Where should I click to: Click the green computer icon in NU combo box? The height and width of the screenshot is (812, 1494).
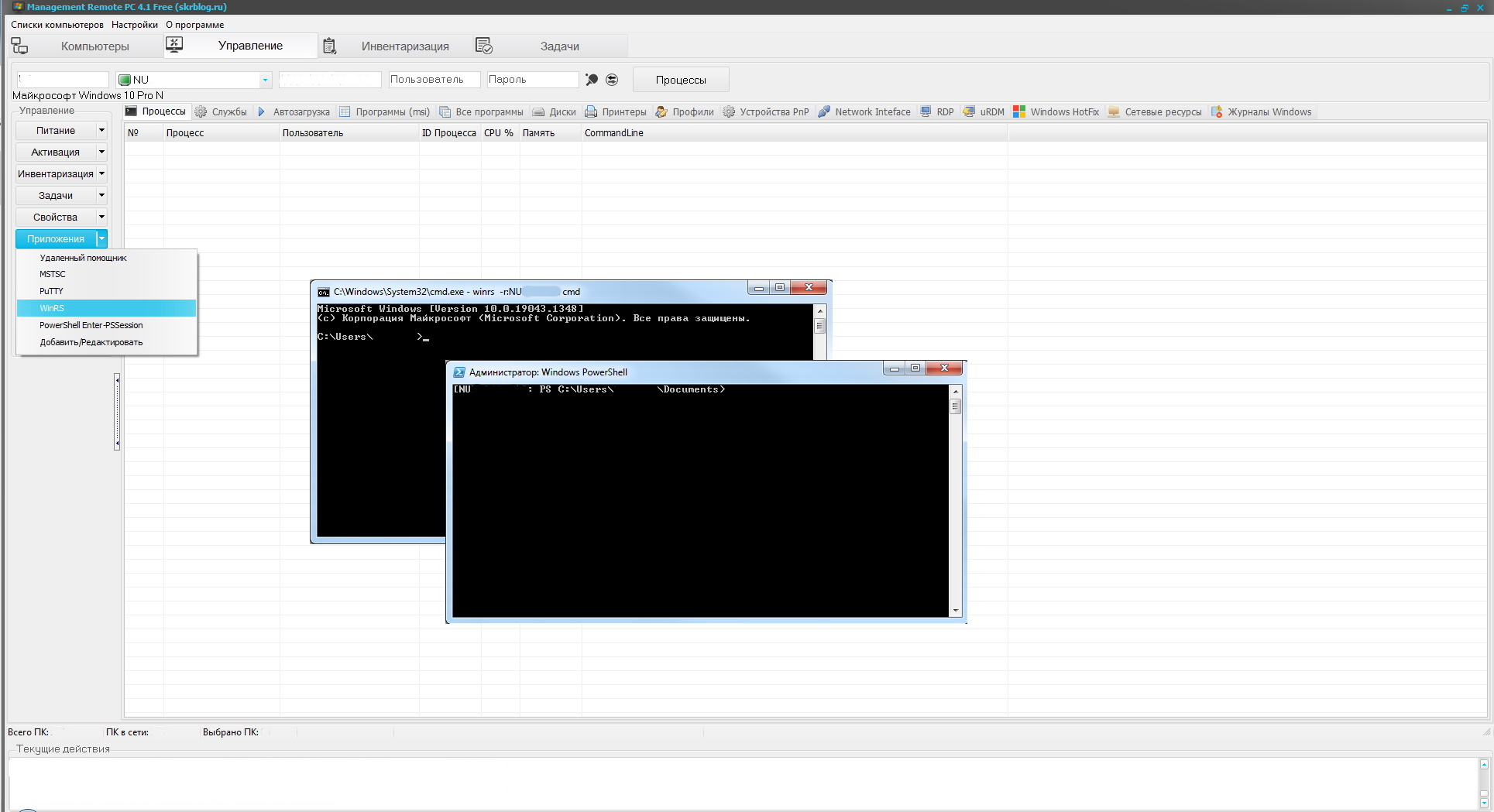pyautogui.click(x=125, y=80)
